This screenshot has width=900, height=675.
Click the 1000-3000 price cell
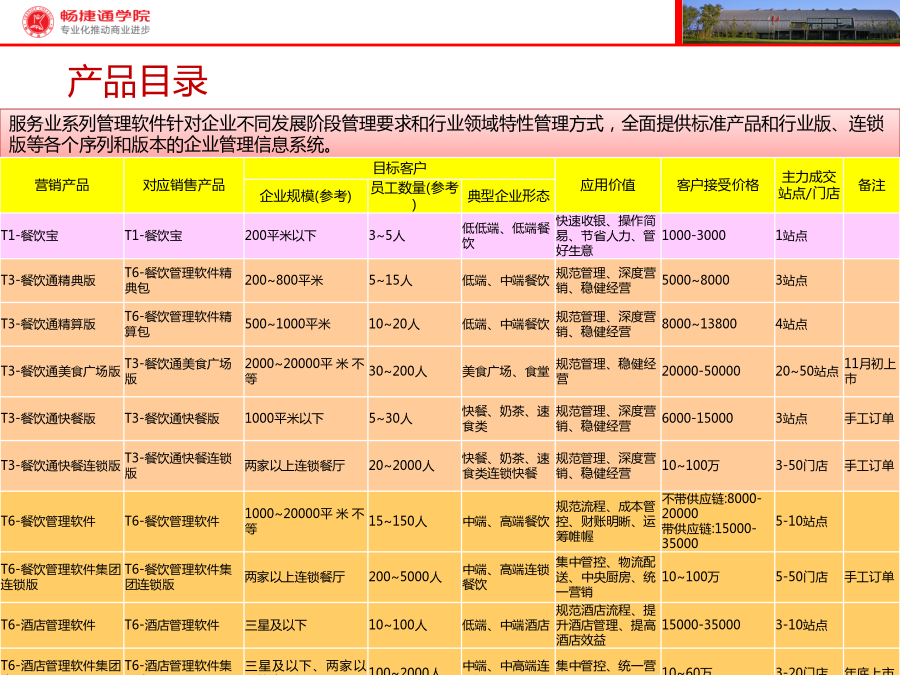pos(717,236)
